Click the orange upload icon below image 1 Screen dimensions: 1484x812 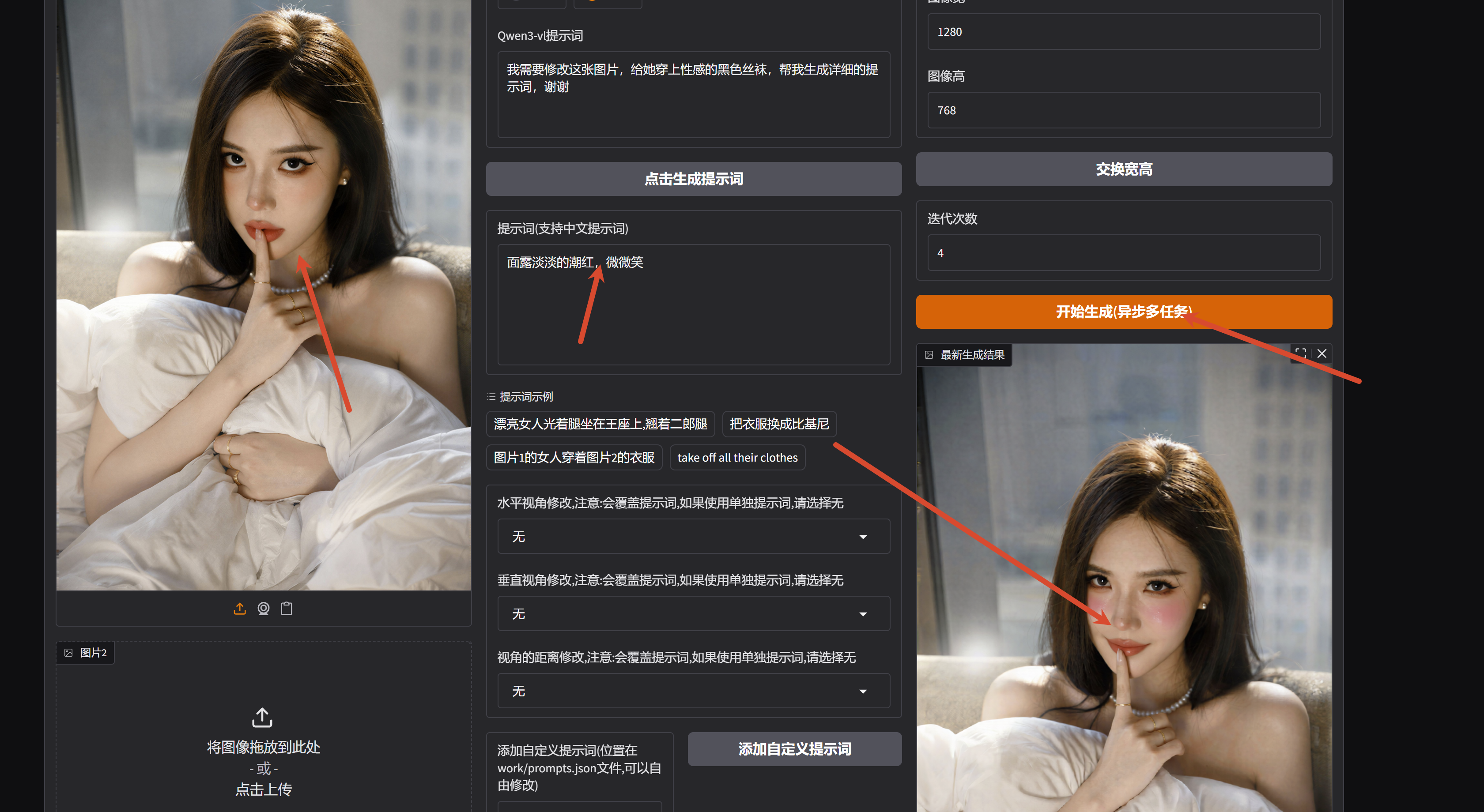240,608
